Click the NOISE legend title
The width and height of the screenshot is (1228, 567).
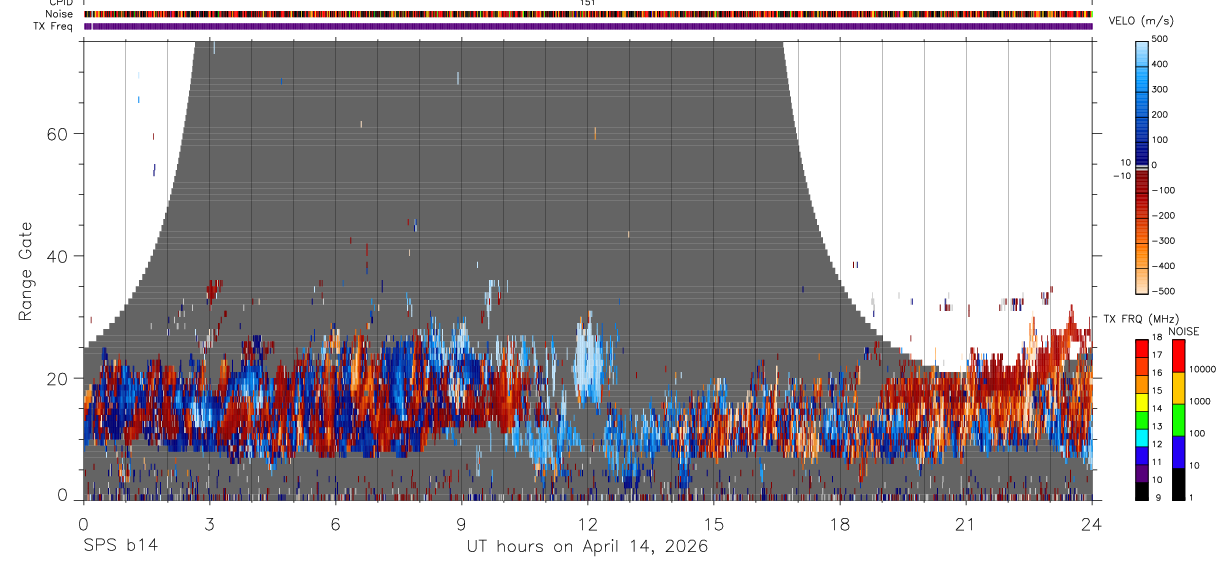point(1184,331)
